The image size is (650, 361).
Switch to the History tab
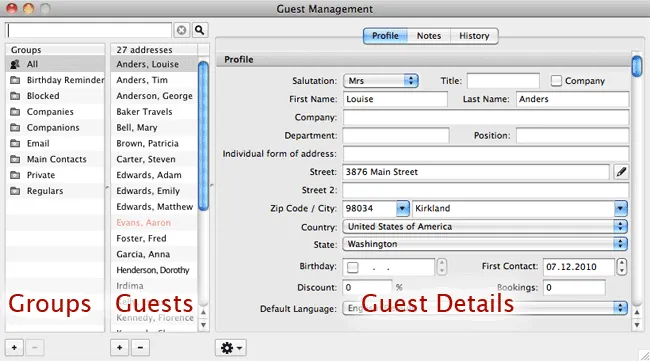click(474, 36)
